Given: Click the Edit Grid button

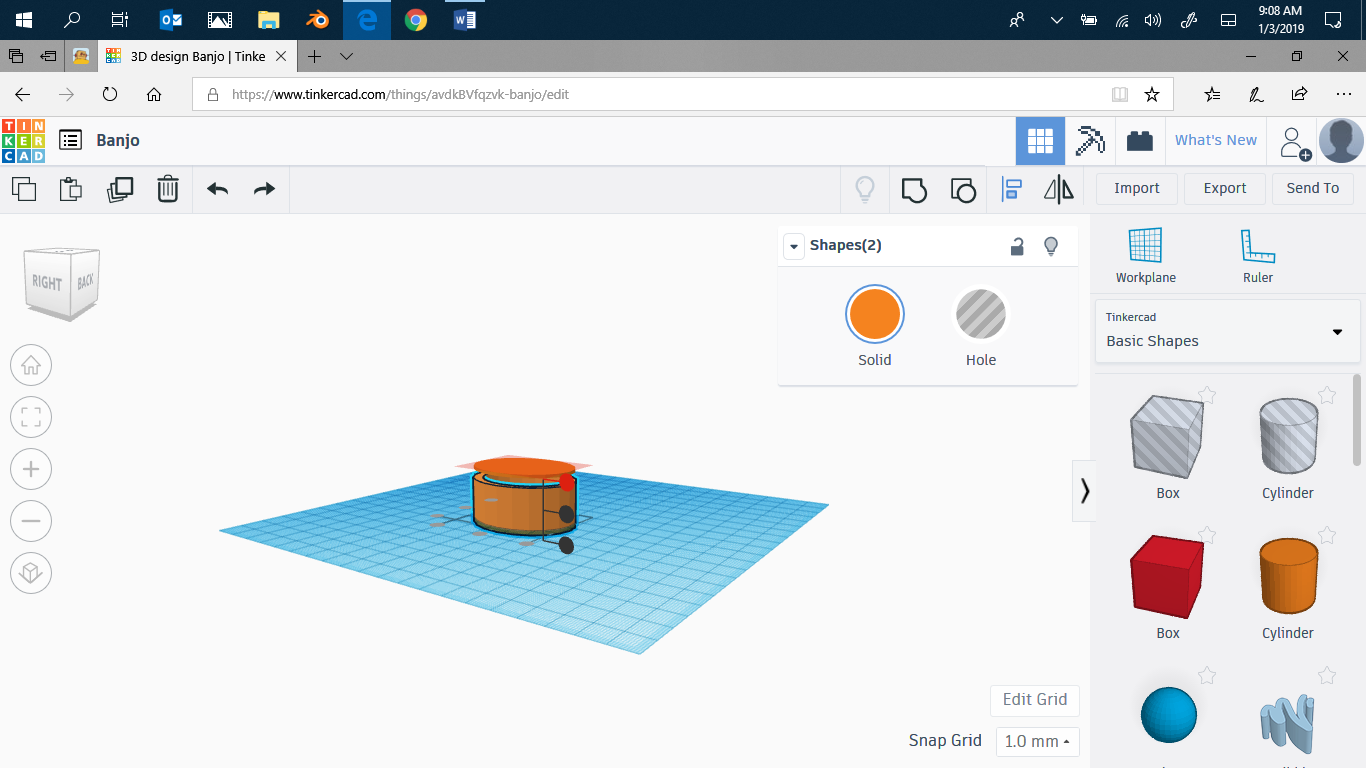Looking at the screenshot, I should pos(1034,700).
